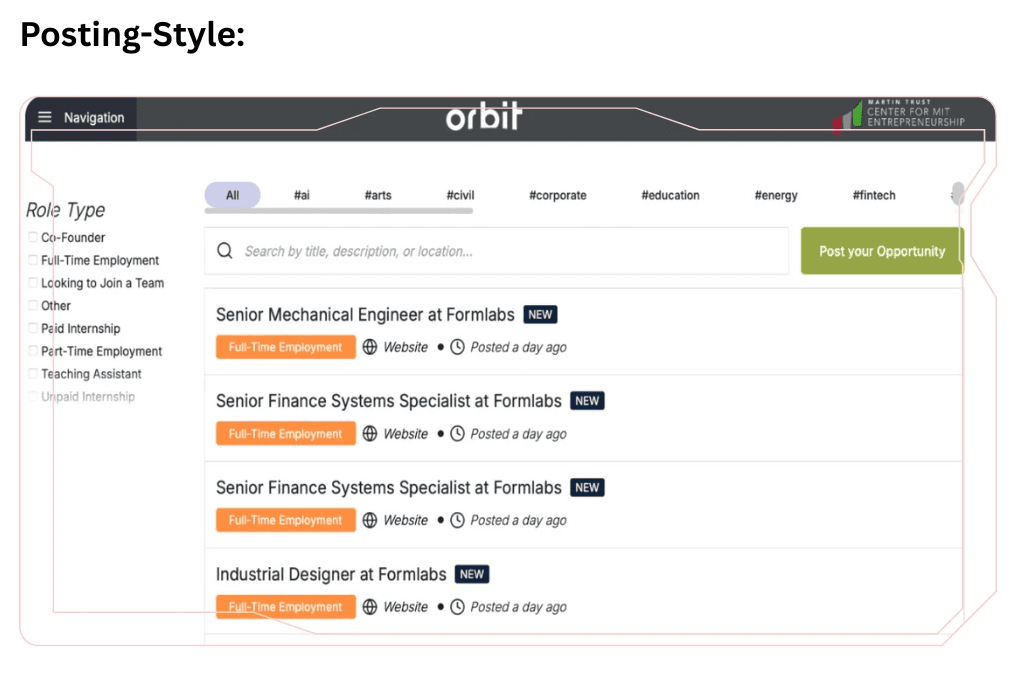The height and width of the screenshot is (686, 1017).
Task: Click 'Posted a day ago' on Mechanical Engineer
Action: click(518, 348)
